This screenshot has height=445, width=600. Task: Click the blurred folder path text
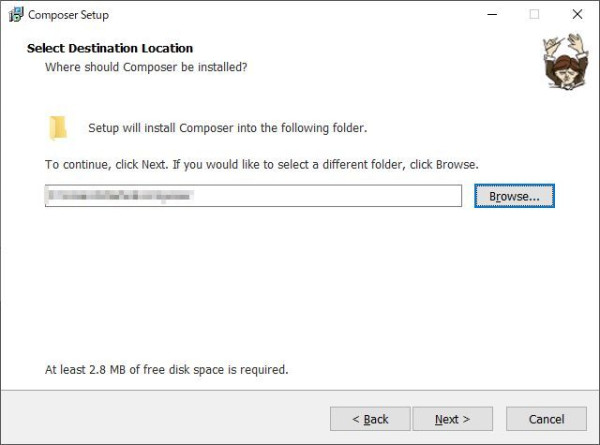coord(118,196)
